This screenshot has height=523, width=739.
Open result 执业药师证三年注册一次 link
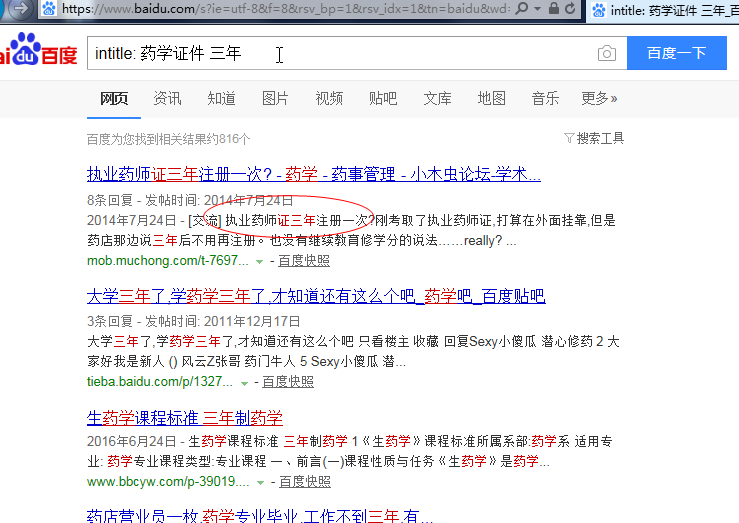tap(314, 174)
